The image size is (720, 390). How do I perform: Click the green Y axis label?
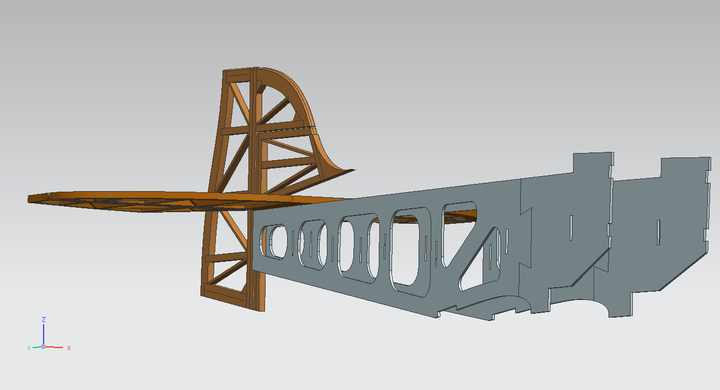coord(29,349)
